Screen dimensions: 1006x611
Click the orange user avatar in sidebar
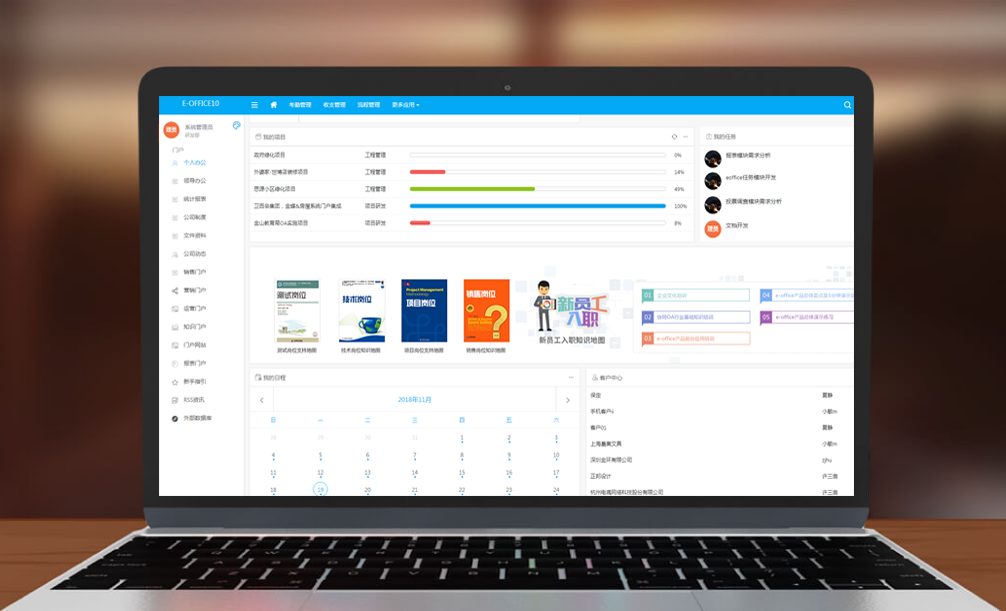pyautogui.click(x=171, y=129)
